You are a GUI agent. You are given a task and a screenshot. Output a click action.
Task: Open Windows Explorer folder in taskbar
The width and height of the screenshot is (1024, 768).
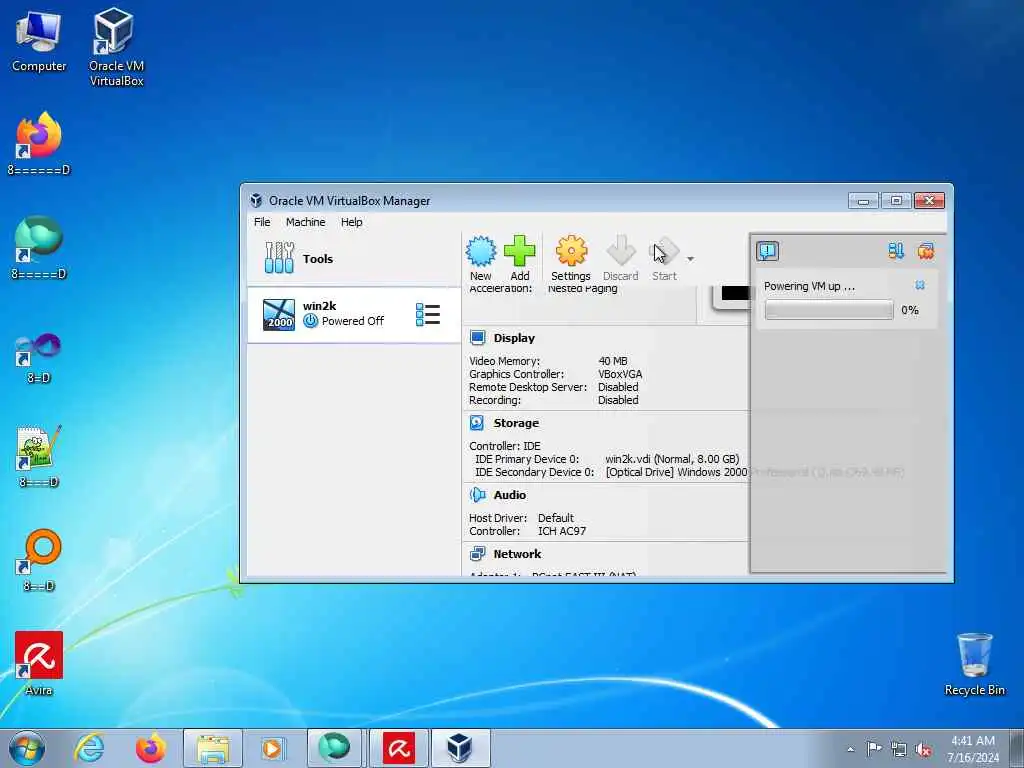coord(213,748)
